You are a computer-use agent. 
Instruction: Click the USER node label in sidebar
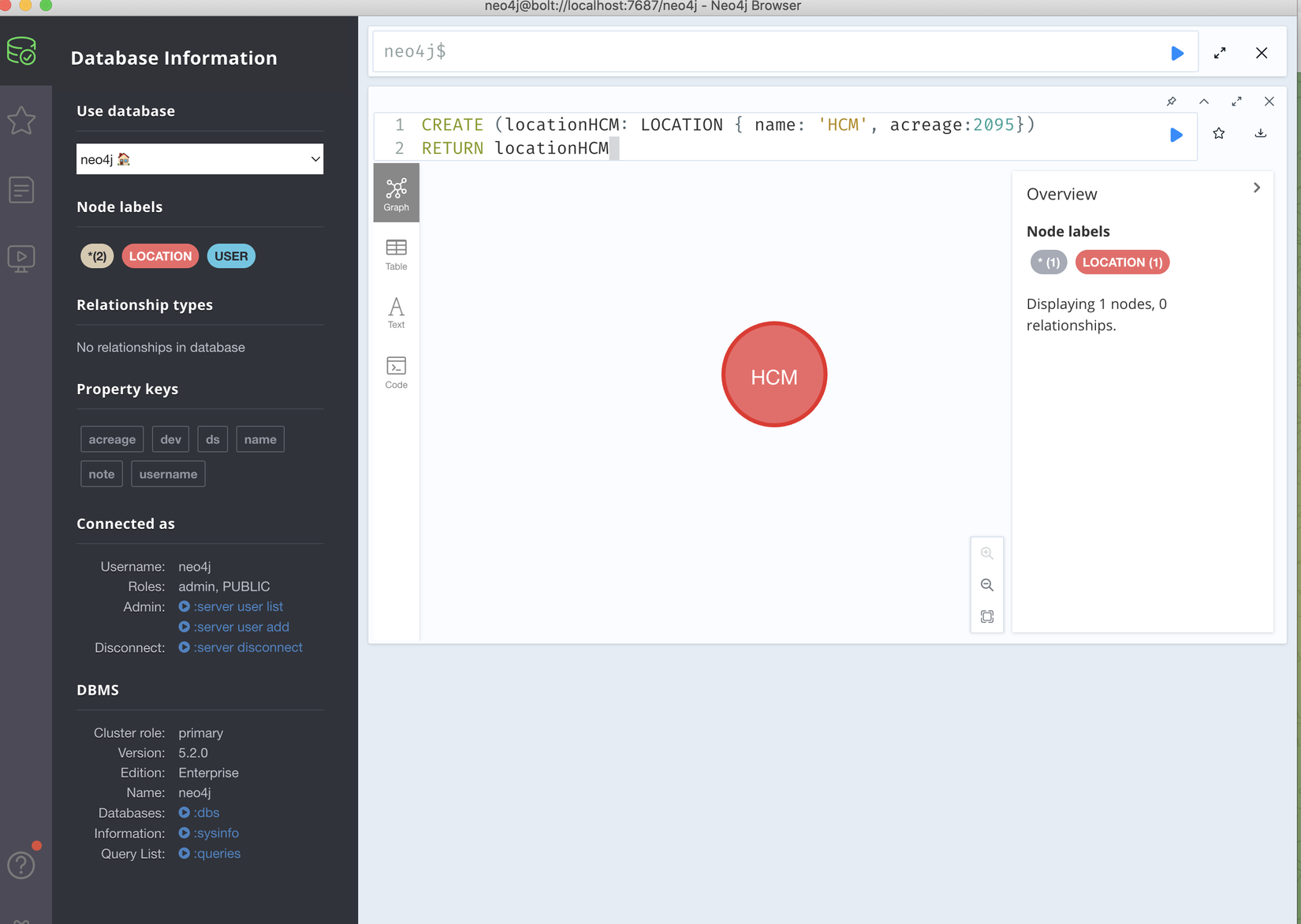click(231, 256)
